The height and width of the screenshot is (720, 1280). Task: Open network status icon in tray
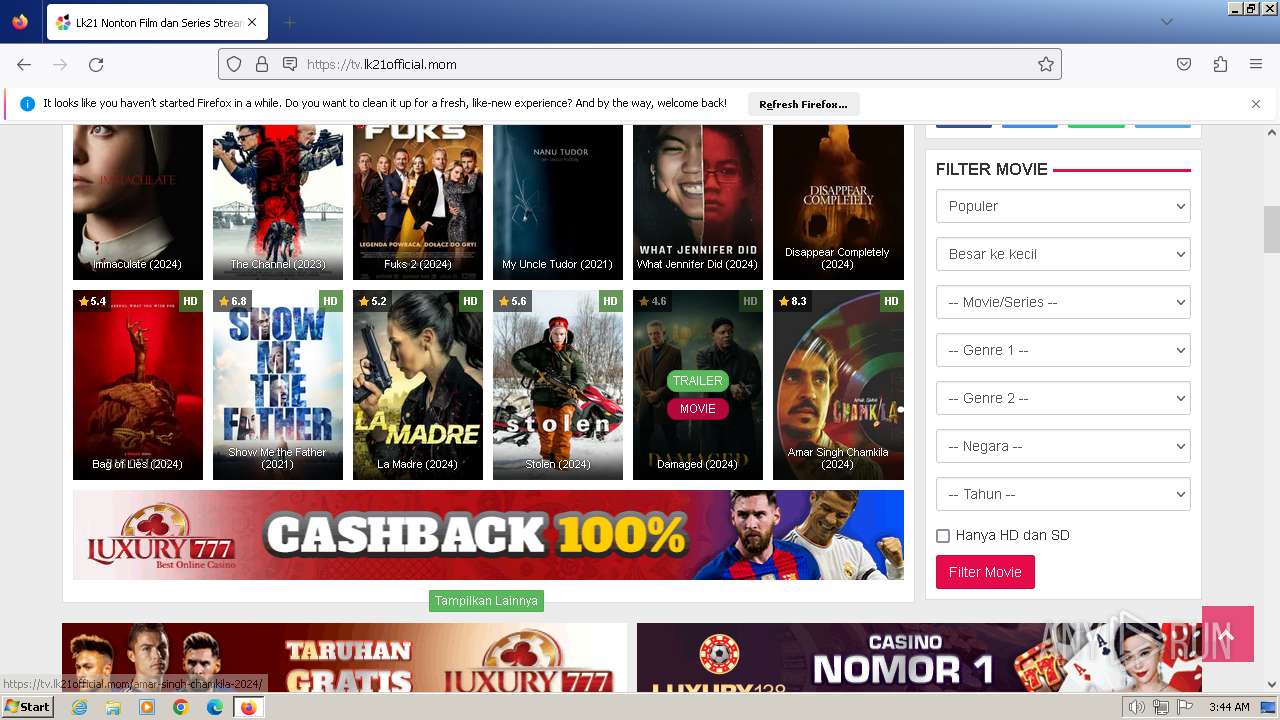(x=1161, y=707)
